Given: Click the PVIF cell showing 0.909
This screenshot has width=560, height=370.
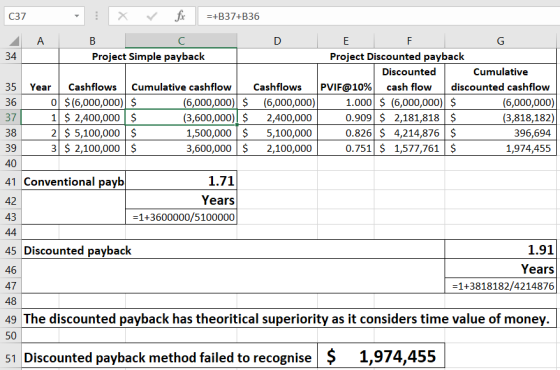Looking at the screenshot, I should click(346, 118).
